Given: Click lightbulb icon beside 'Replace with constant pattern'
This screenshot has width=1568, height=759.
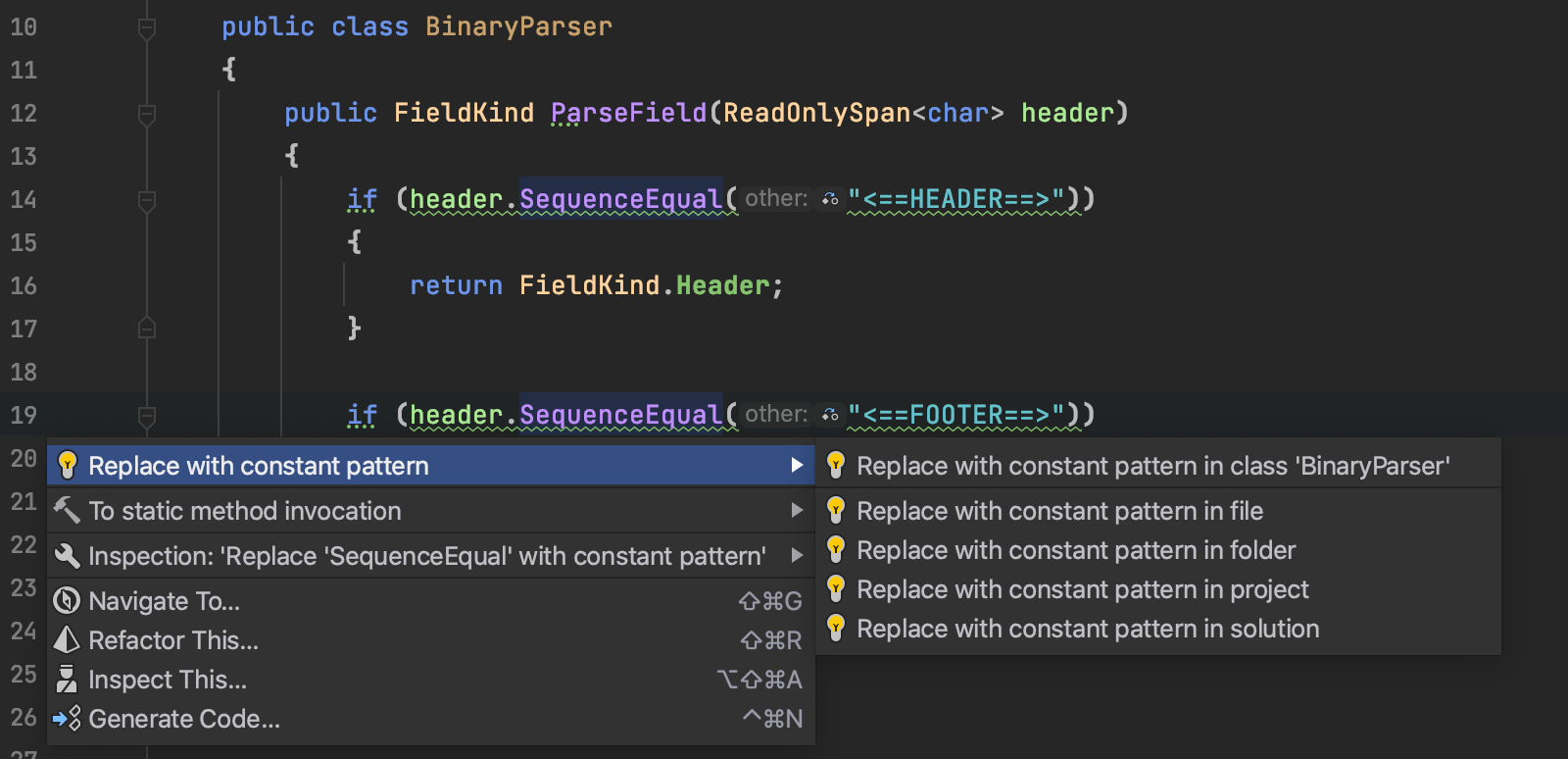Looking at the screenshot, I should click(67, 465).
